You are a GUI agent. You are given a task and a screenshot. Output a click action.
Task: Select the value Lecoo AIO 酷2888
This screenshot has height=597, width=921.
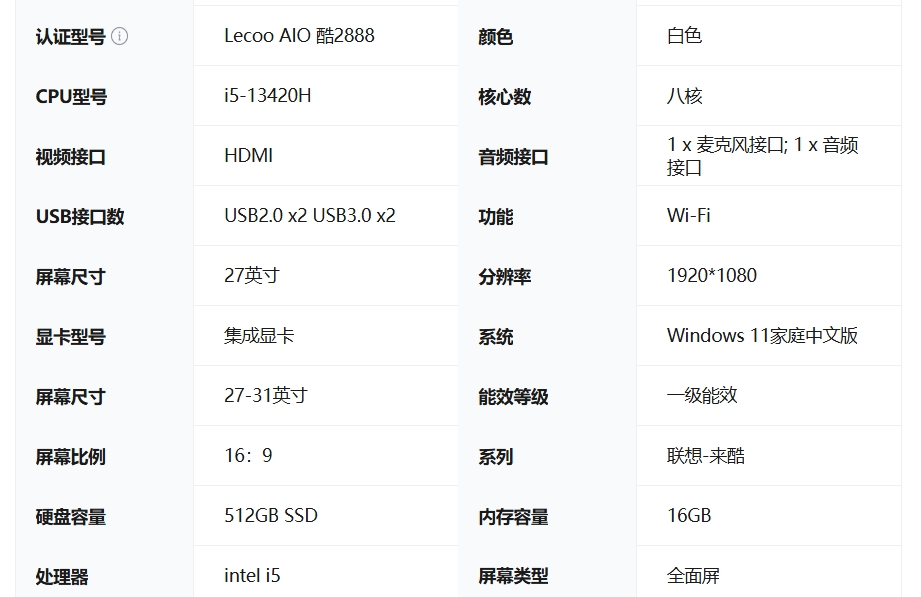[299, 35]
